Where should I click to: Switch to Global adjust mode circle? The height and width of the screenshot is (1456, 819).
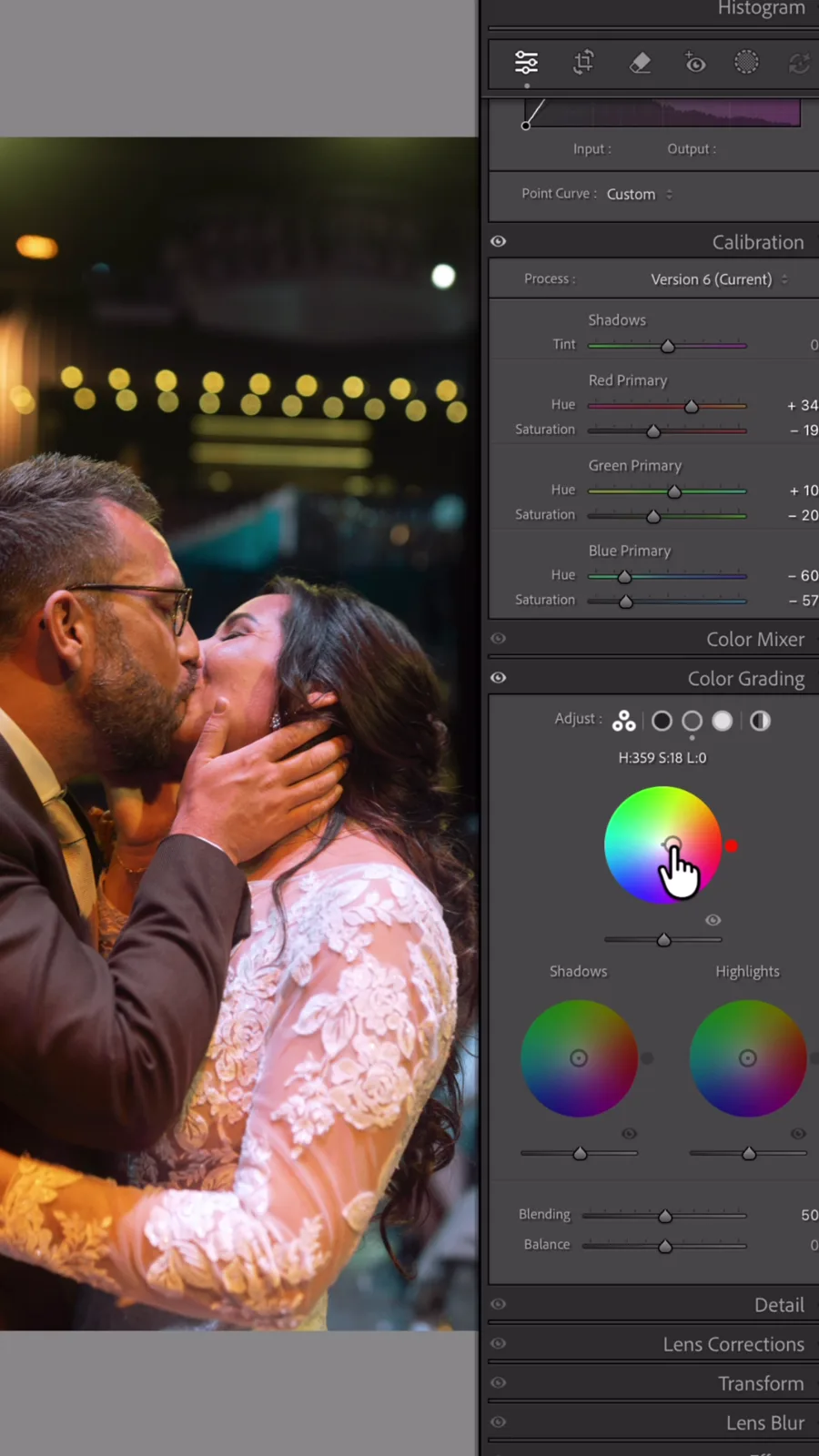(760, 721)
